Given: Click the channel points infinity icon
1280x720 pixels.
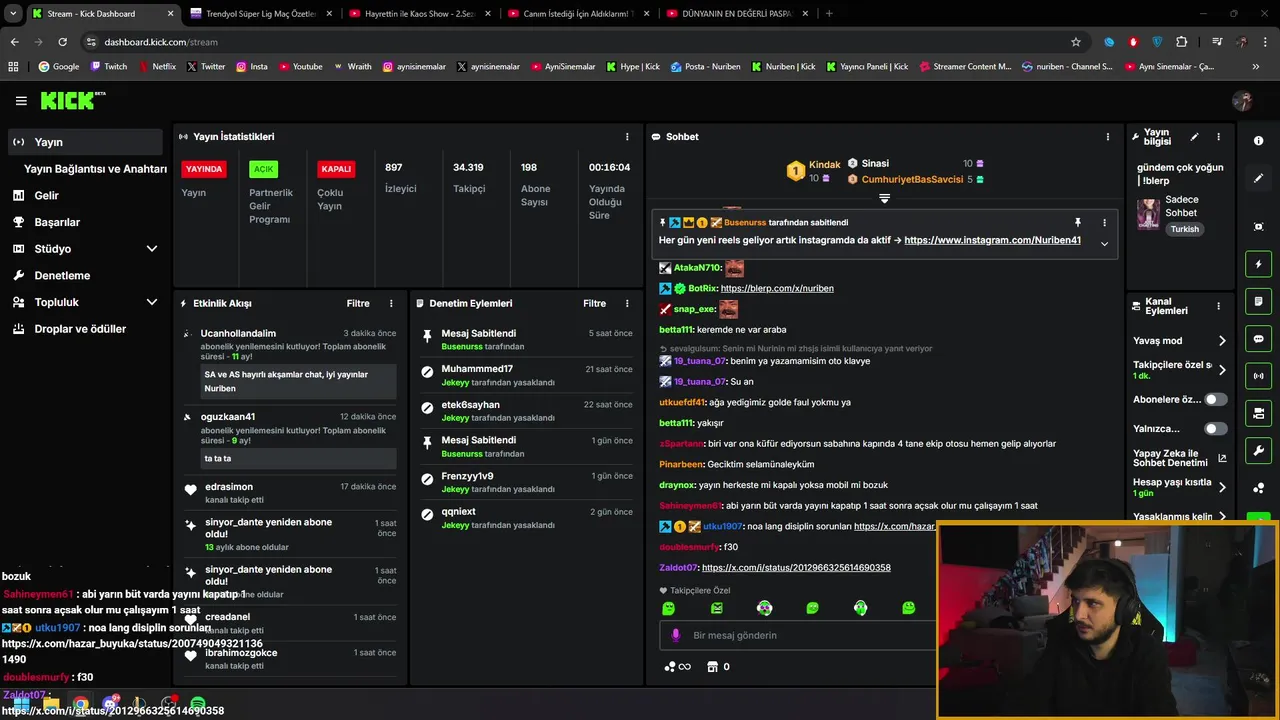Looking at the screenshot, I should point(678,667).
